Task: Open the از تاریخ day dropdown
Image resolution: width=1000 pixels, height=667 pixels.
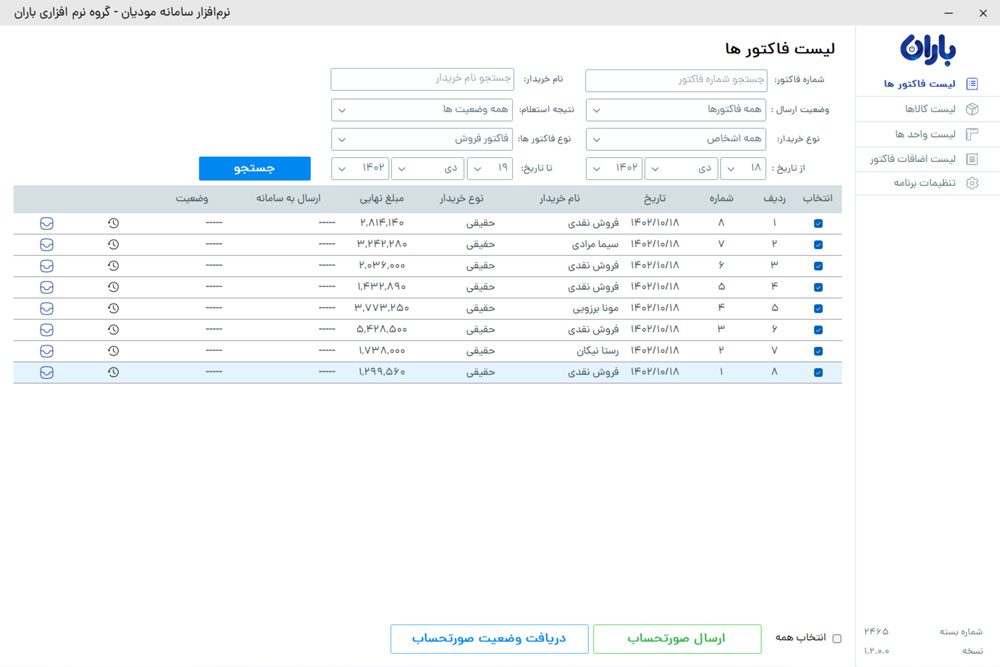Action: [743, 168]
